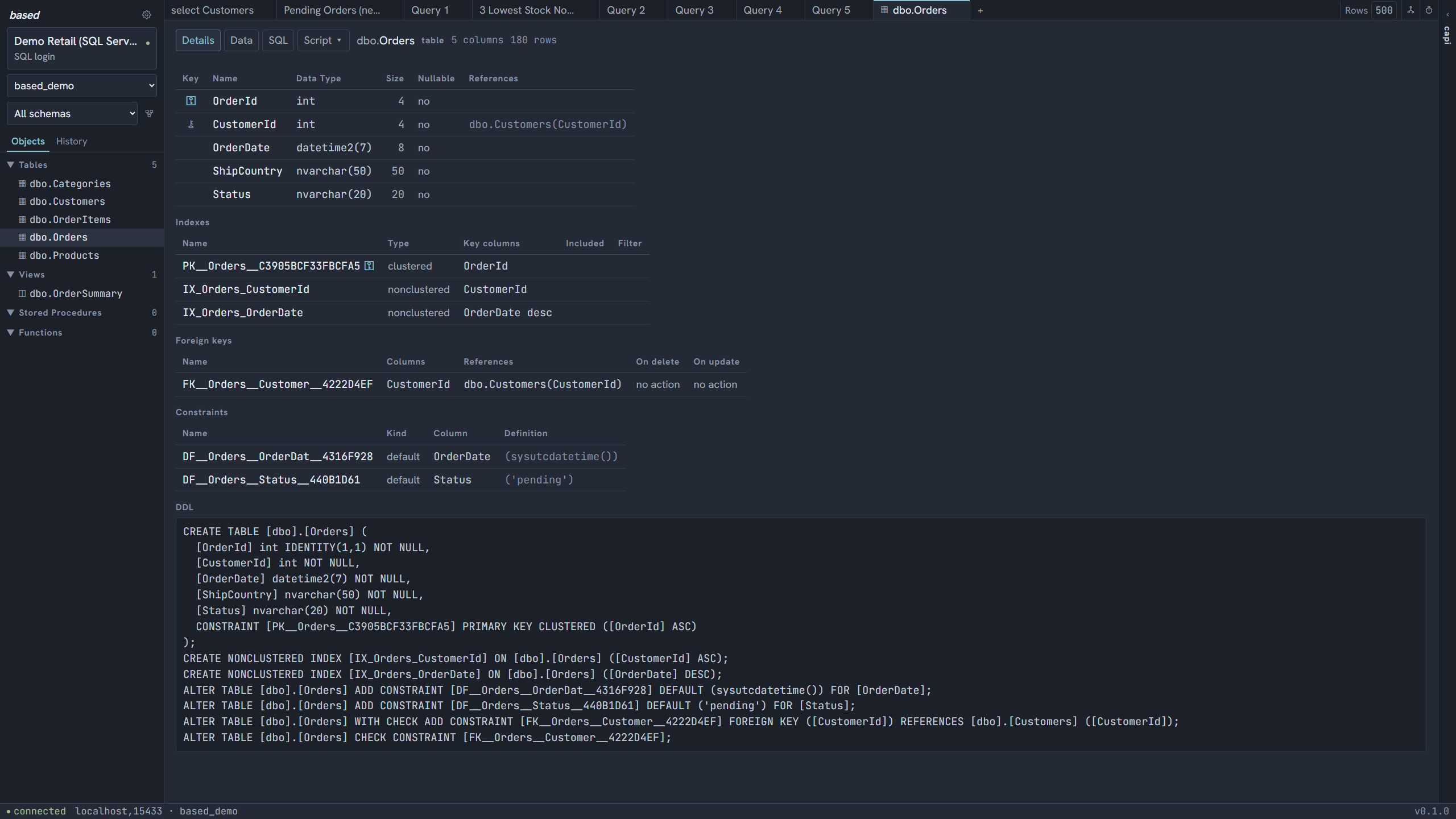Click the DF__Orders__Status__440B1D61 constraint name
Screen dimensions: 1456x819
[271, 479]
